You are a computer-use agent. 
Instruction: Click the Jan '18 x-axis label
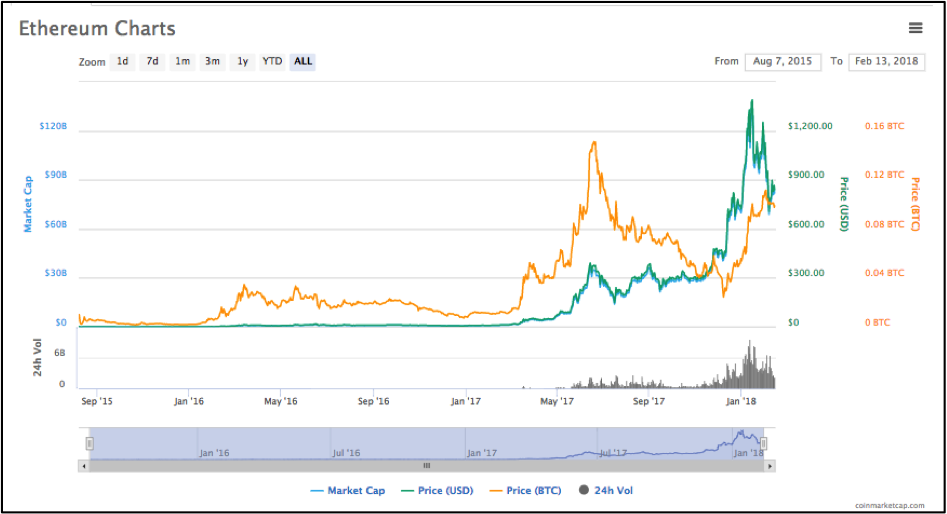click(740, 402)
